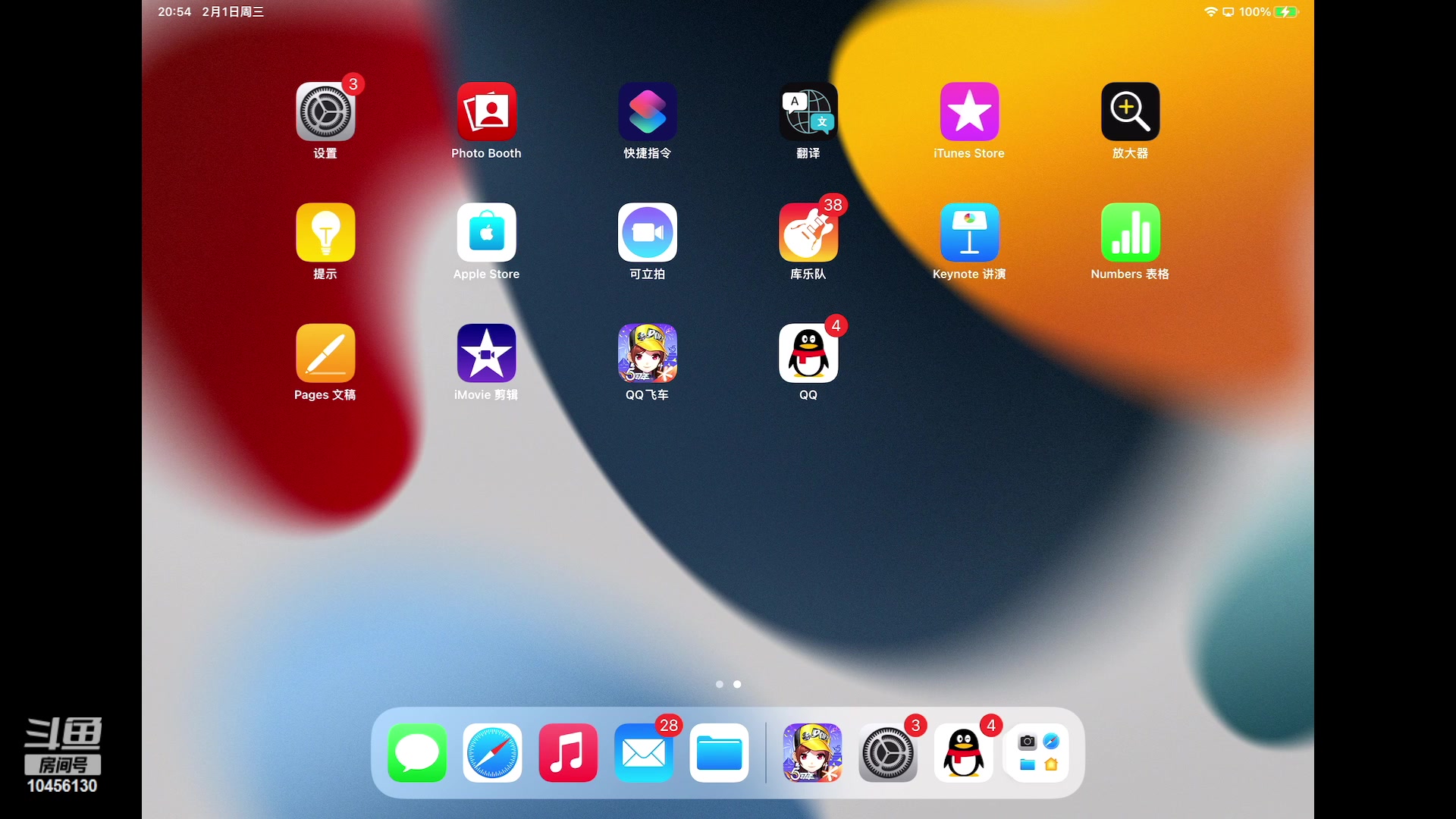Open Music app in the dock
1456x819 pixels.
(568, 753)
